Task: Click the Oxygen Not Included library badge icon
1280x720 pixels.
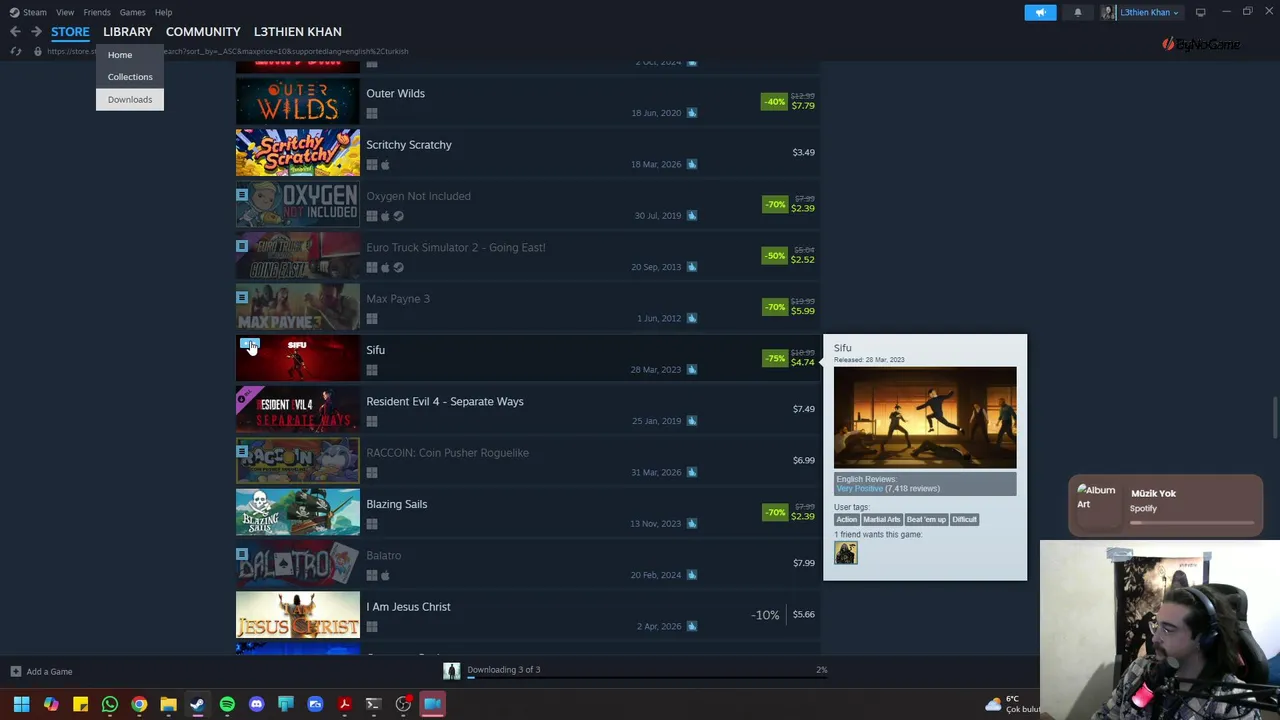Action: pyautogui.click(x=242, y=194)
